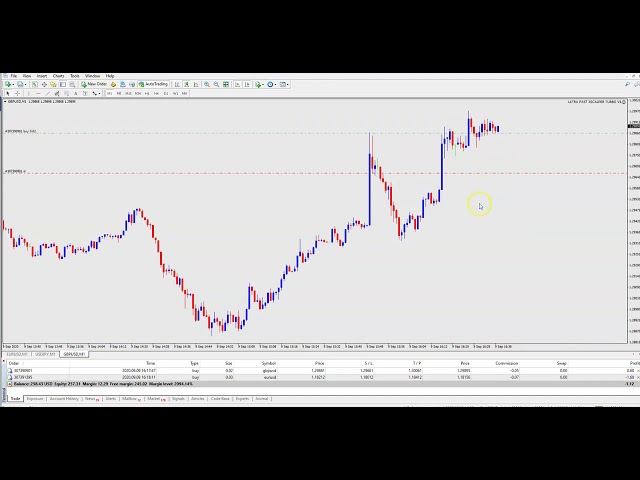The image size is (640, 480).
Task: Open the Market tab in terminal
Action: [x=154, y=398]
